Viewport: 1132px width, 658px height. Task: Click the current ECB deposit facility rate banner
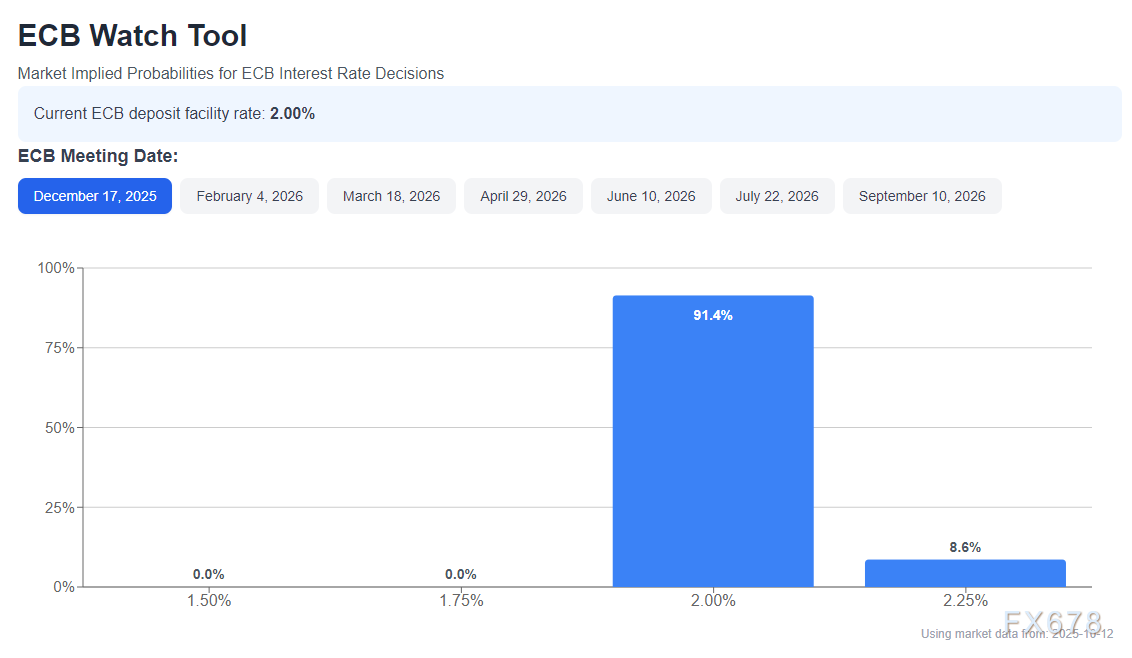point(569,114)
